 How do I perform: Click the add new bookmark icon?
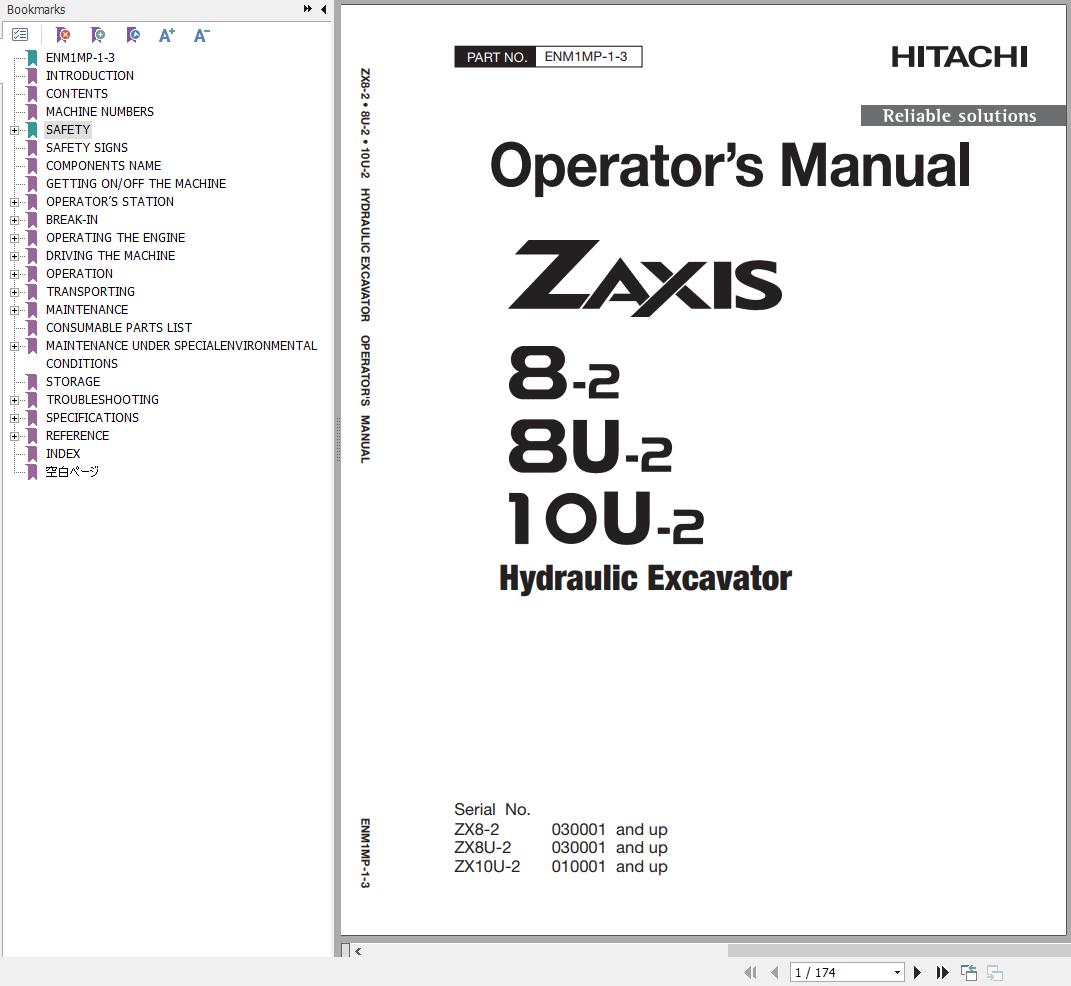point(98,34)
